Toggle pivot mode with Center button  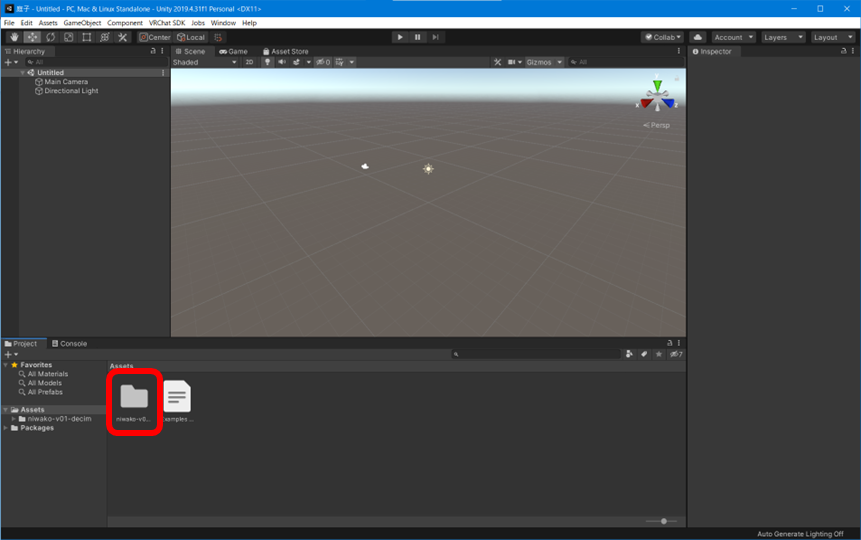pyautogui.click(x=155, y=37)
